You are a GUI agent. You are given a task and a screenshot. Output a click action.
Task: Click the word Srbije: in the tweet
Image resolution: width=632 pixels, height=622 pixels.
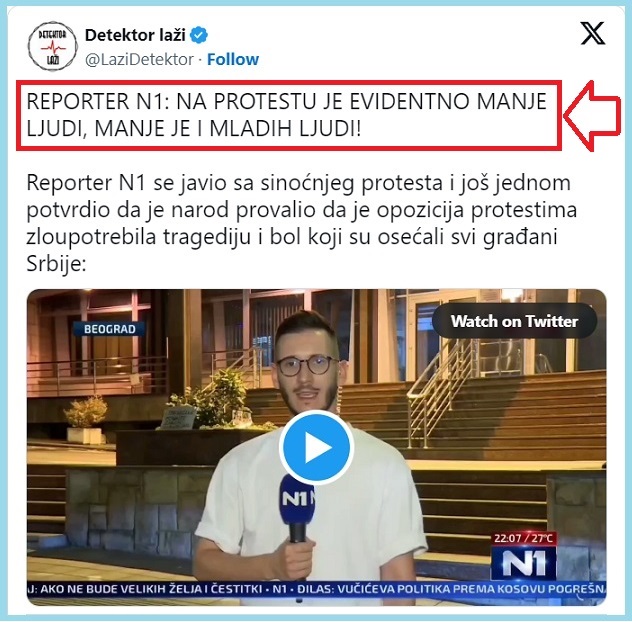tap(56, 264)
